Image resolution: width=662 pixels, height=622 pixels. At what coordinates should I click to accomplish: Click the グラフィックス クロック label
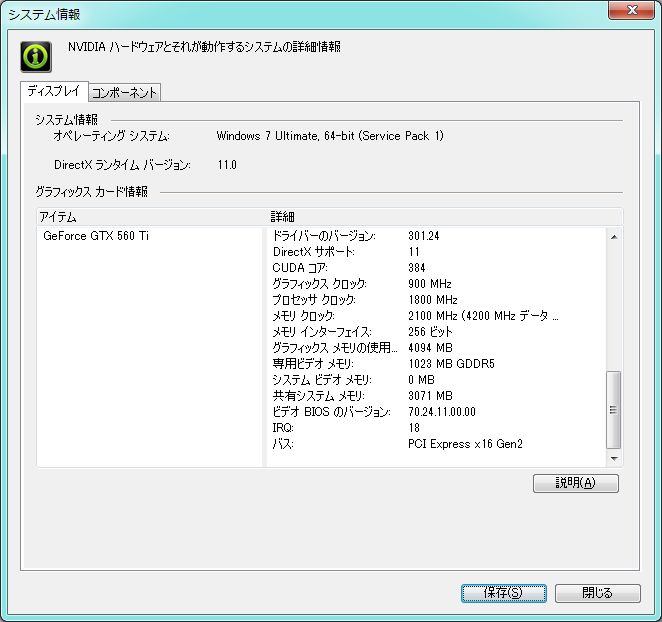[319, 284]
